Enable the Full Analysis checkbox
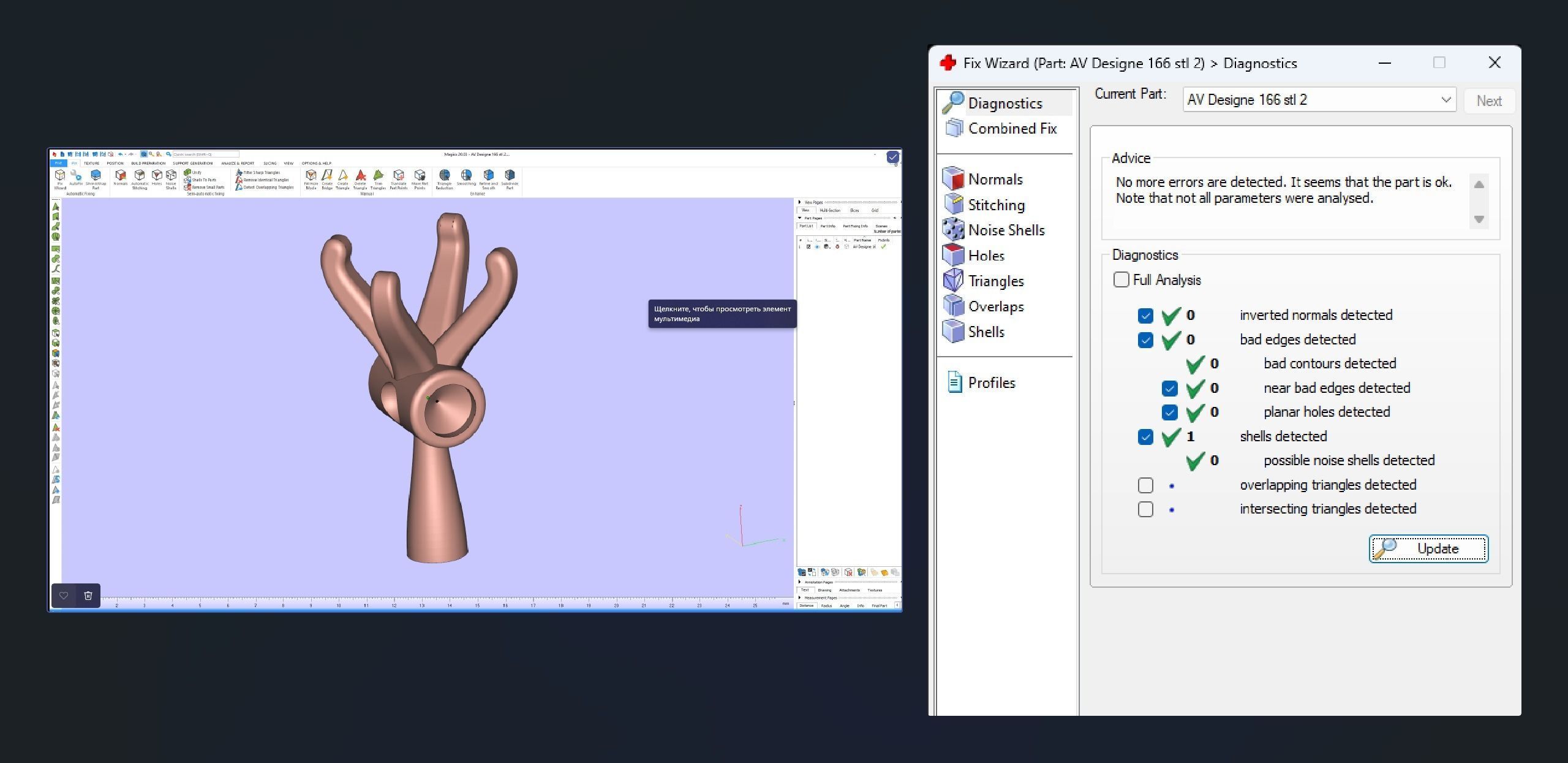The width and height of the screenshot is (1568, 763). point(1121,280)
